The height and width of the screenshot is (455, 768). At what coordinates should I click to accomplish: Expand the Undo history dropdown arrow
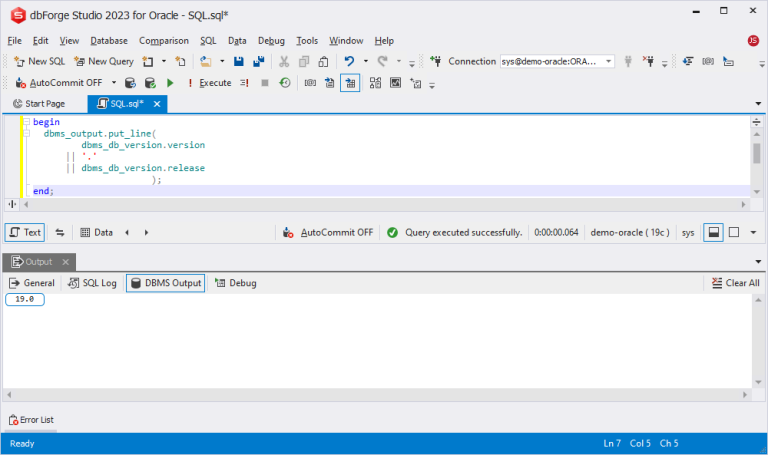tap(365, 61)
